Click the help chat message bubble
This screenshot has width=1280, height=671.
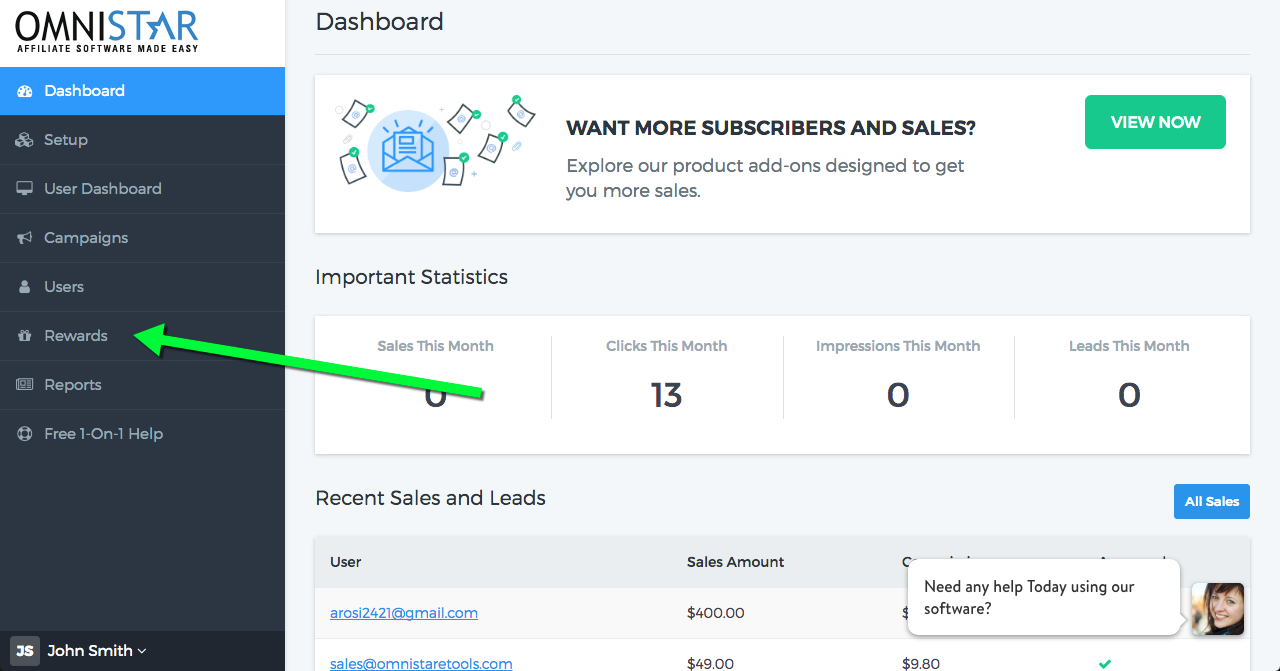[1044, 597]
